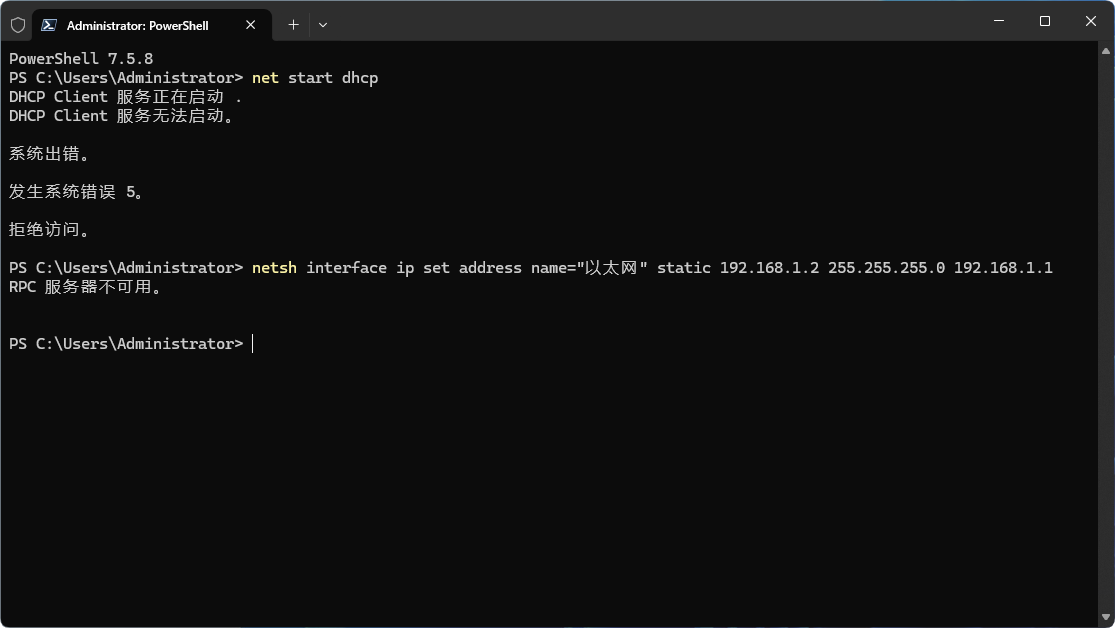Minimize the terminal window
1115x628 pixels.
click(x=999, y=21)
